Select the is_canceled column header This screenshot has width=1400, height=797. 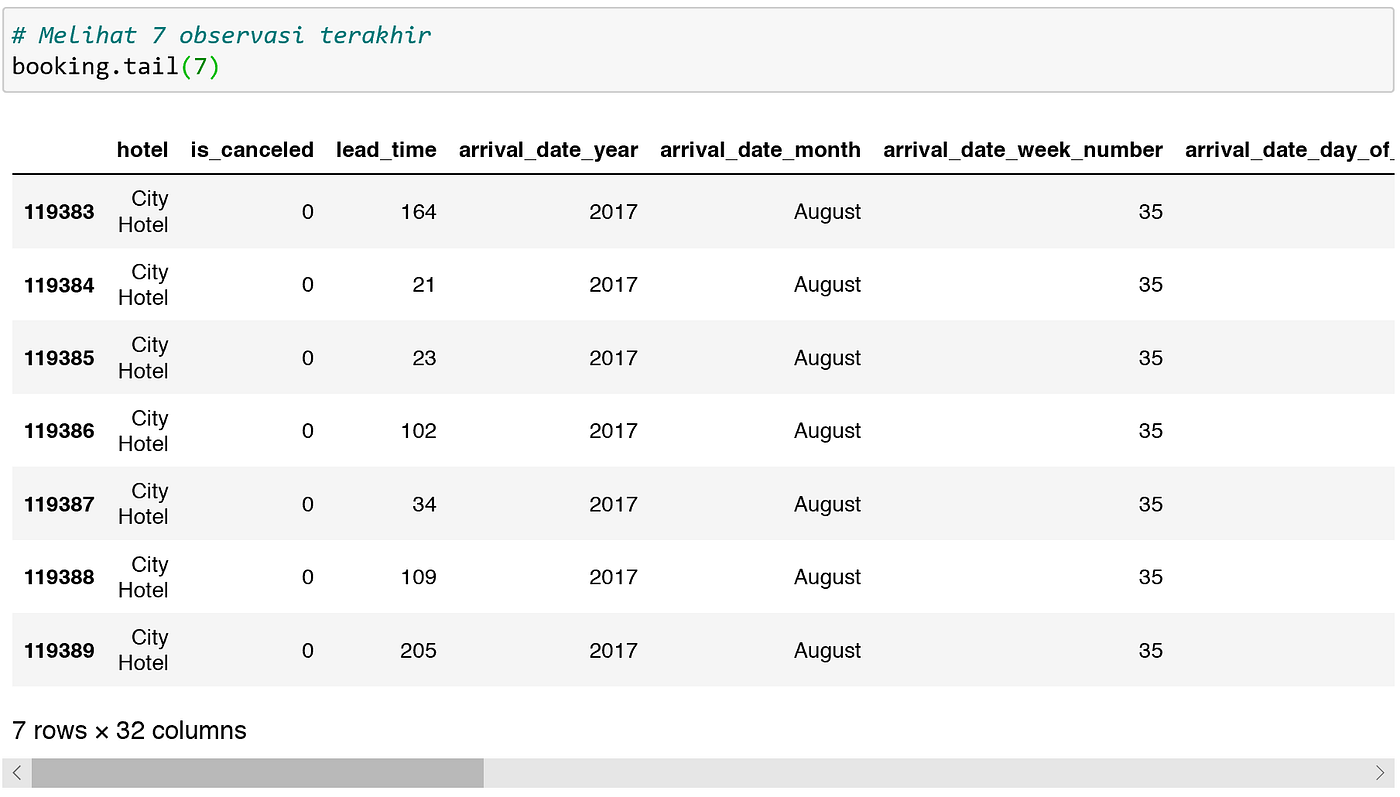(252, 150)
